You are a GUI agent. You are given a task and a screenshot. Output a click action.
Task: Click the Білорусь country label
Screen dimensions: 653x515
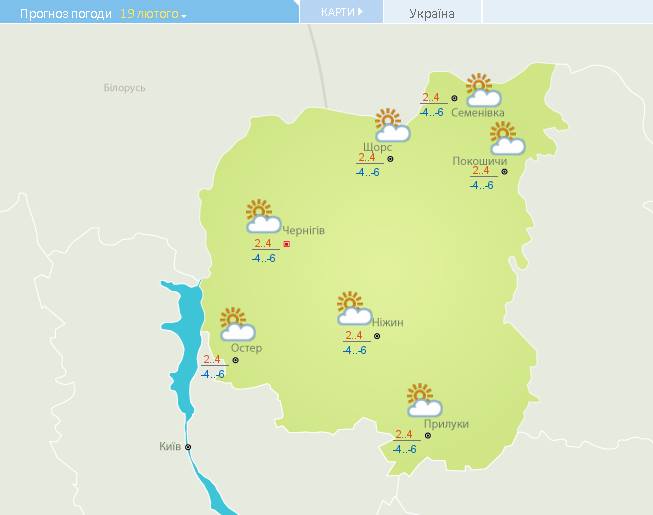point(125,88)
